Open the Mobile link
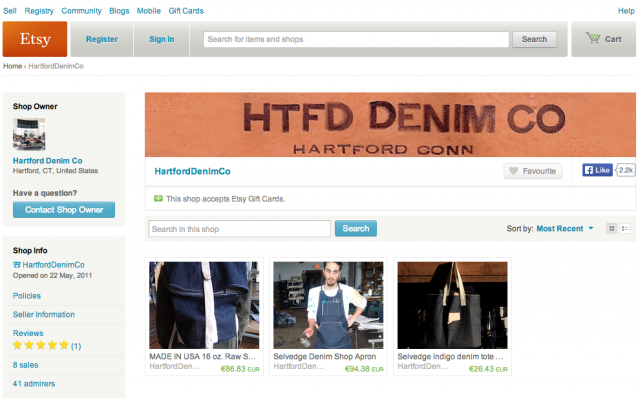Image resolution: width=640 pixels, height=400 pixels. pos(149,11)
